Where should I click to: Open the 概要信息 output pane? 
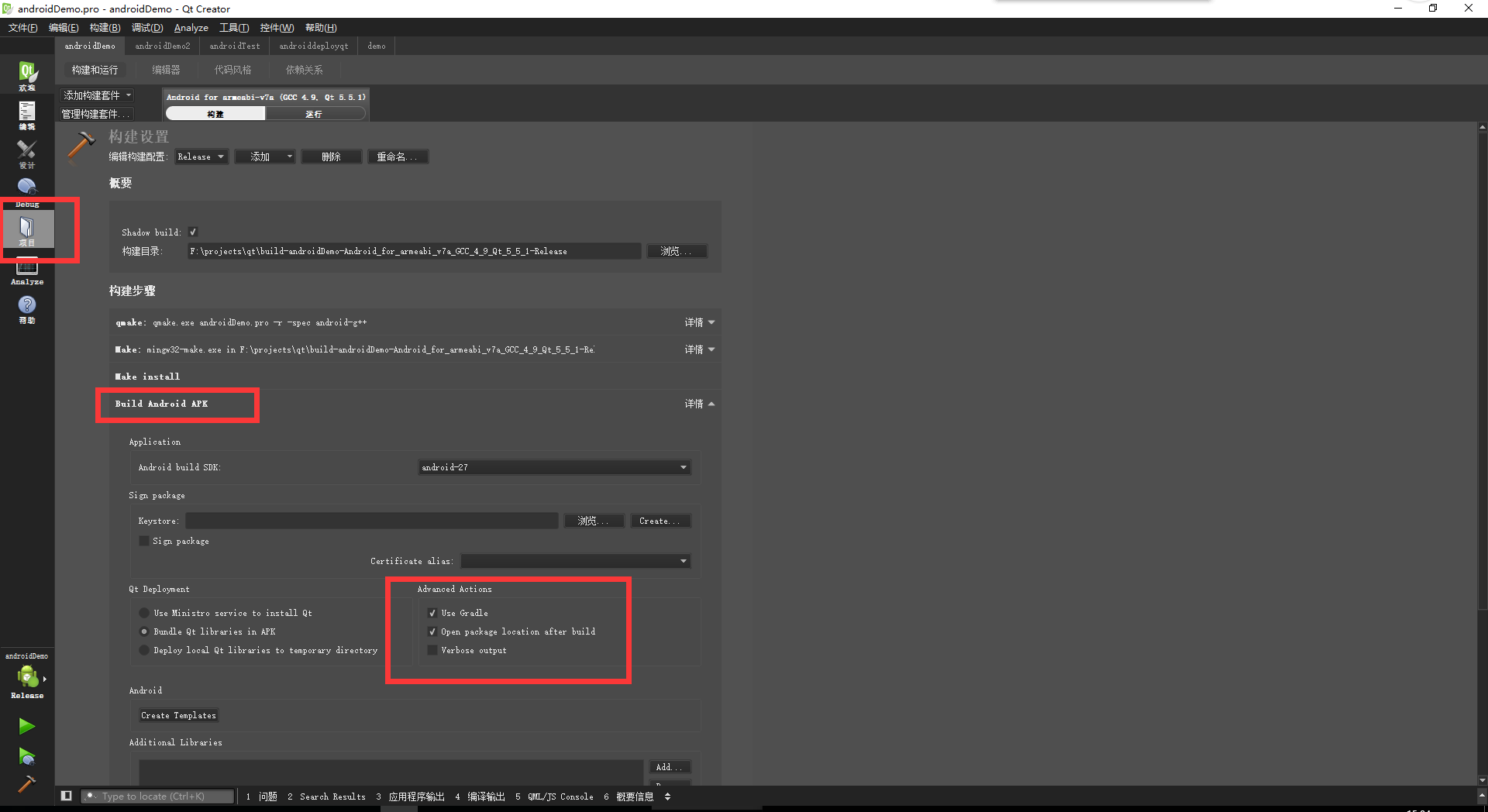(629, 797)
